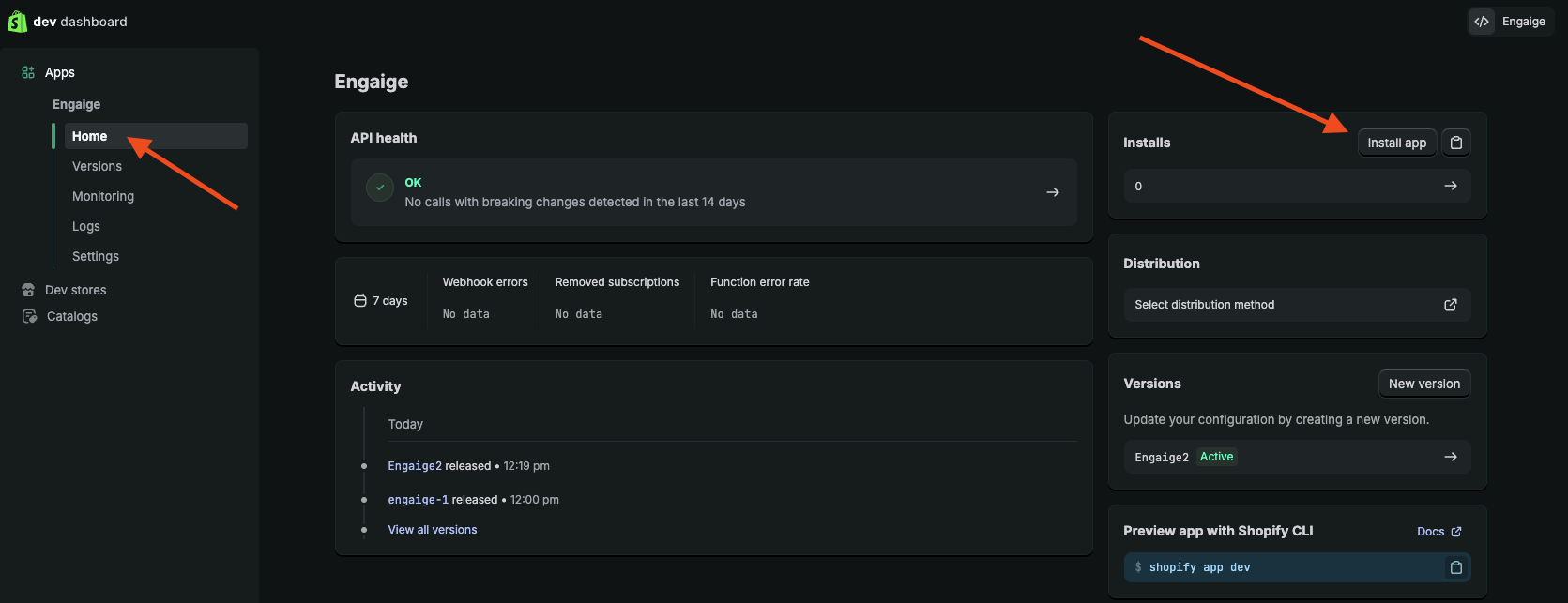Click the dev dashboard title text
1568x603 pixels.
(x=80, y=22)
